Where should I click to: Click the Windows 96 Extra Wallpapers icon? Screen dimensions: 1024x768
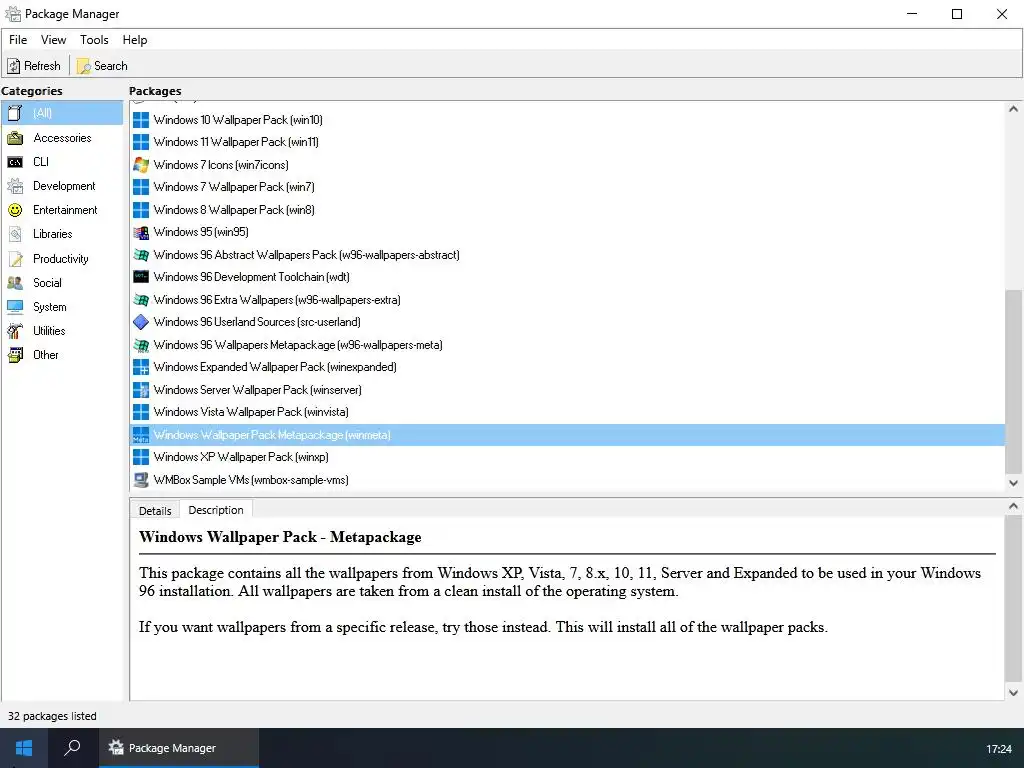coord(140,300)
